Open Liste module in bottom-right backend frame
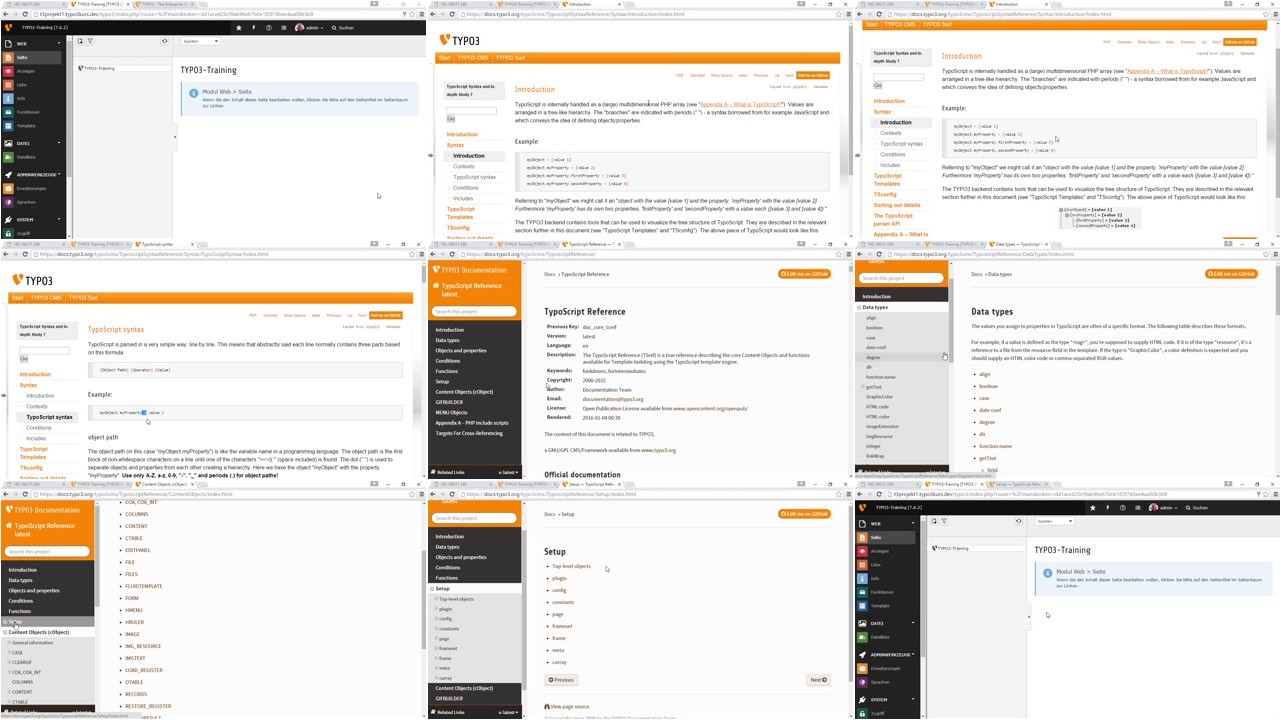Image resolution: width=1281 pixels, height=720 pixels. click(x=887, y=565)
